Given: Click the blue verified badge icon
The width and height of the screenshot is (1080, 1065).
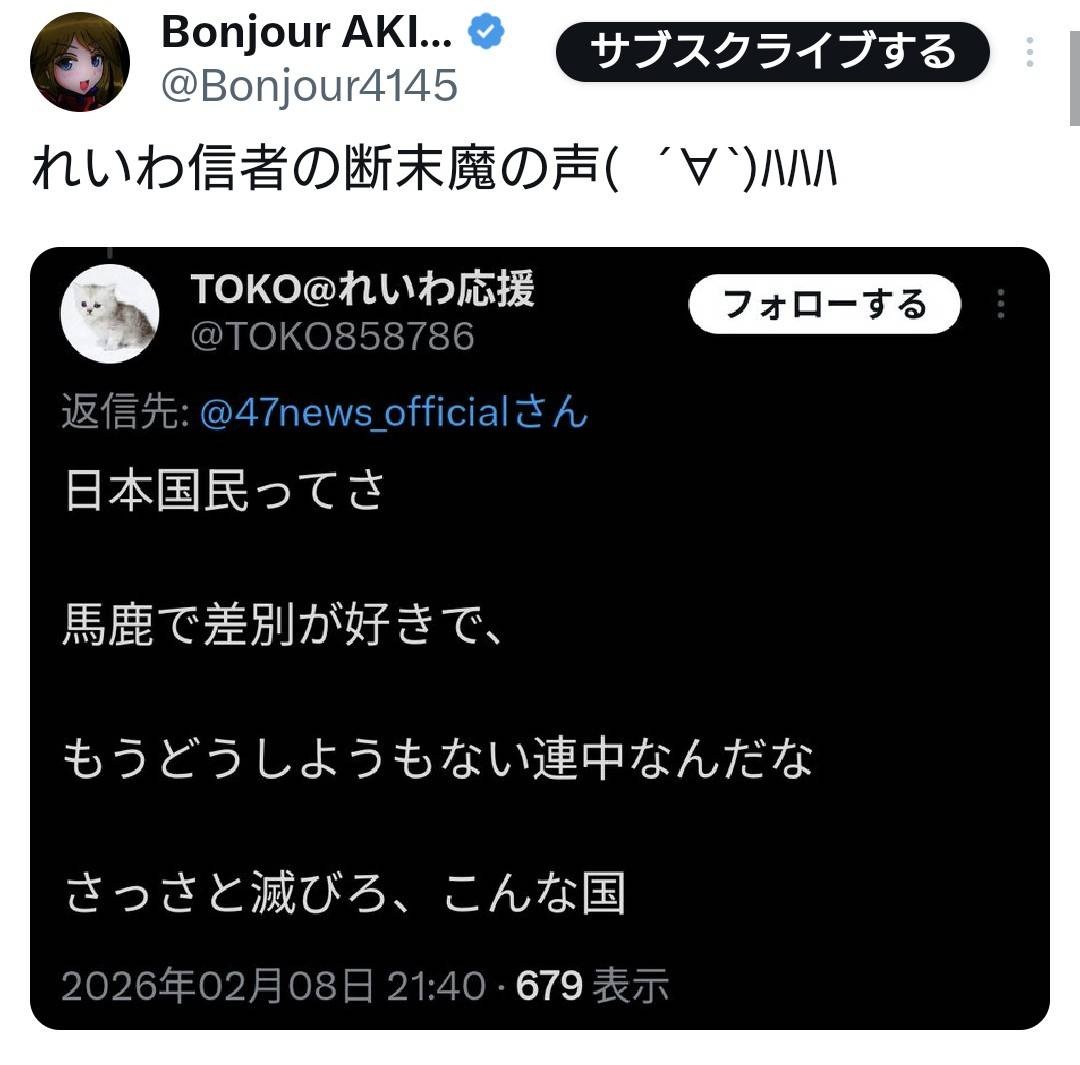Looking at the screenshot, I should pos(486,32).
